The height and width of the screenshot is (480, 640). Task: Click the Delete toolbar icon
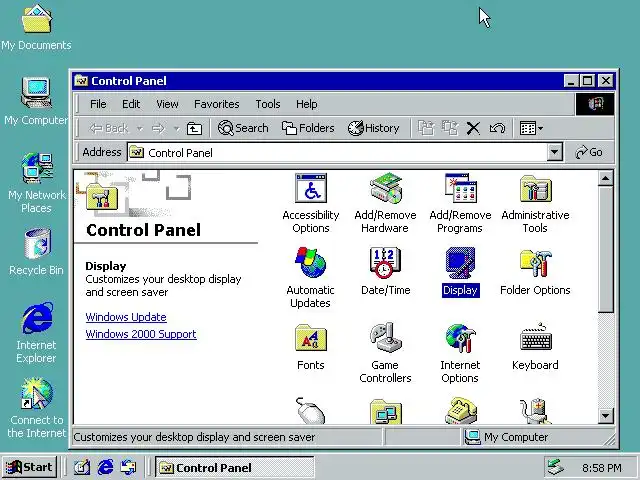coord(473,128)
